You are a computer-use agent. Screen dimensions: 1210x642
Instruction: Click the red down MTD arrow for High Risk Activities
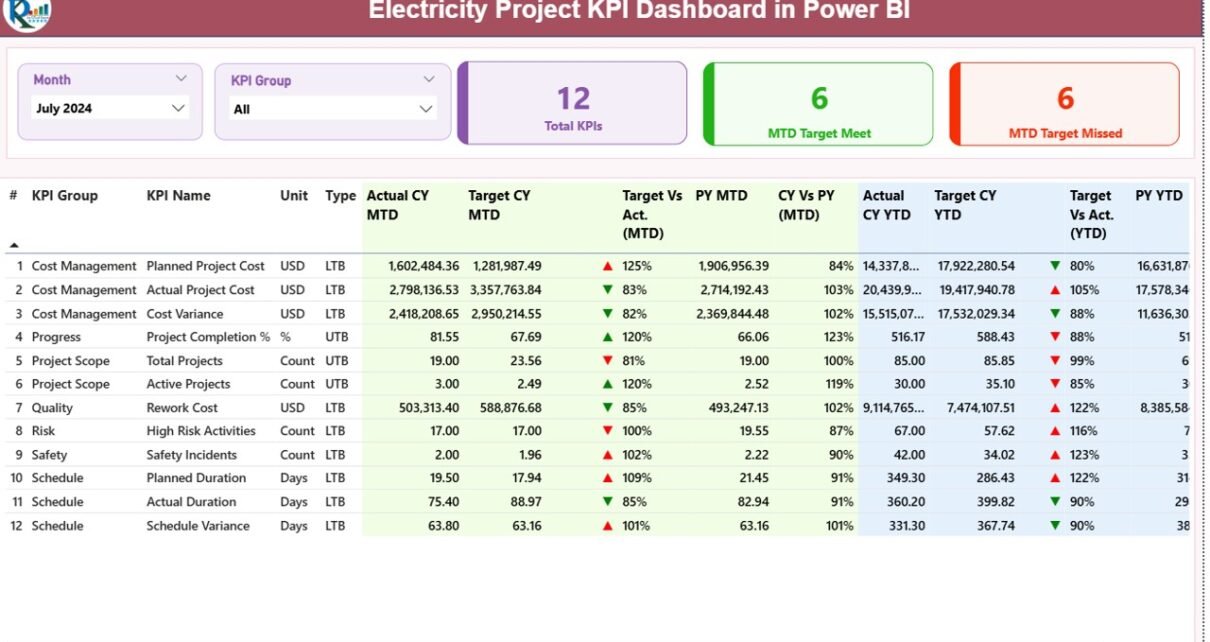[607, 431]
